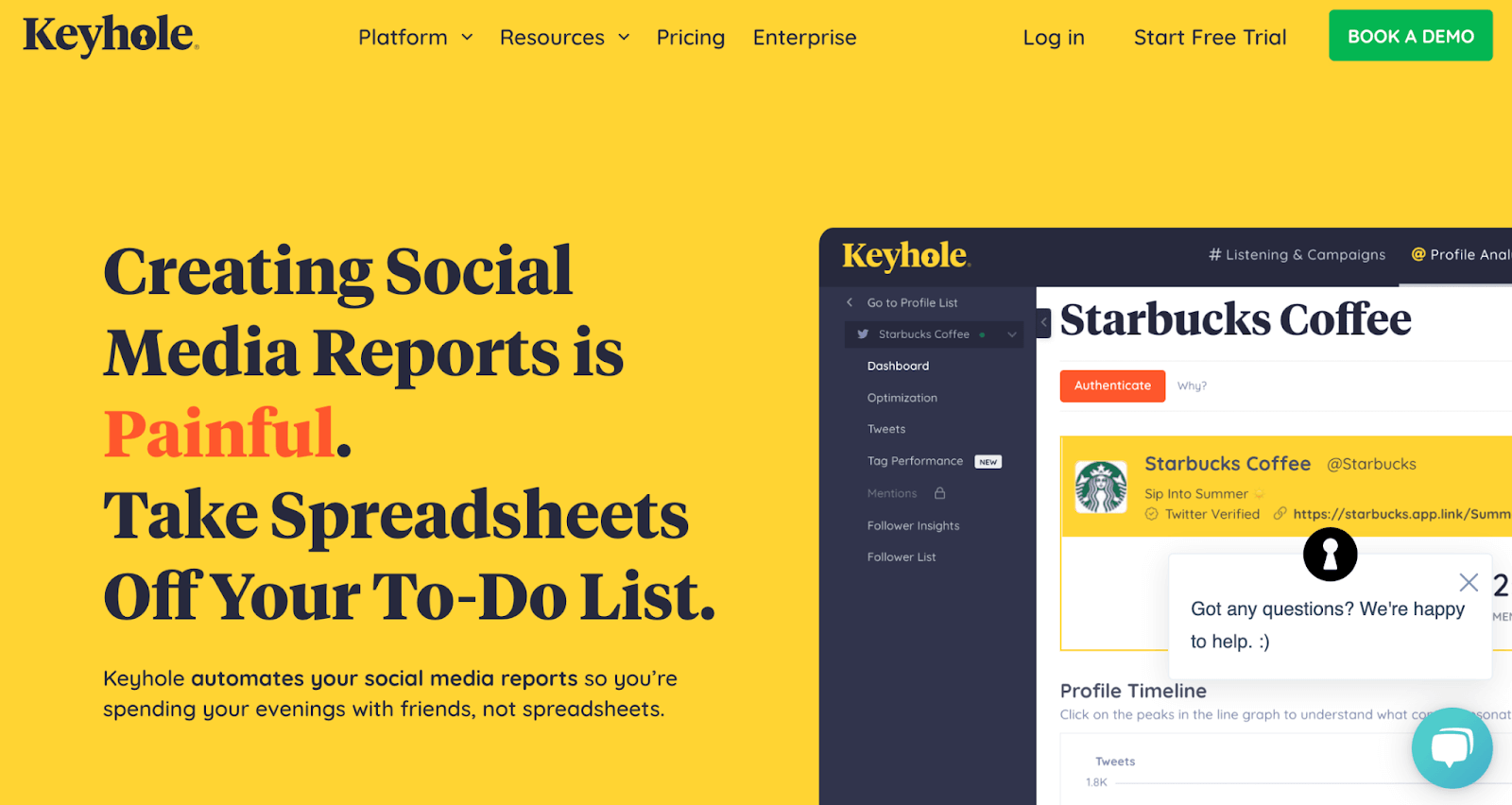The width and height of the screenshot is (1512, 805).
Task: Click the Keyhole logo in the header
Action: point(111,36)
